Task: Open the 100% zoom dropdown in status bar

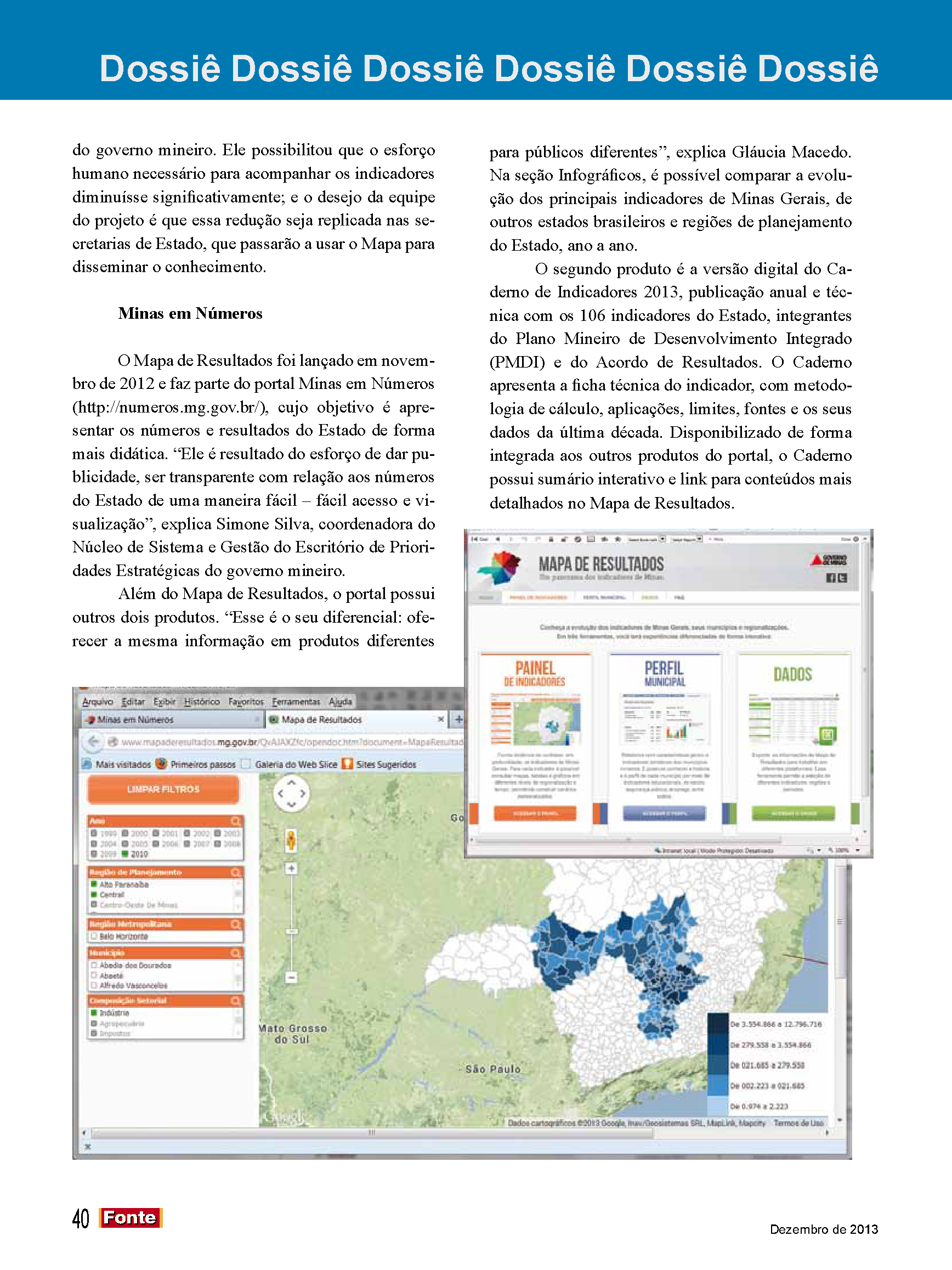Action: coord(857,850)
